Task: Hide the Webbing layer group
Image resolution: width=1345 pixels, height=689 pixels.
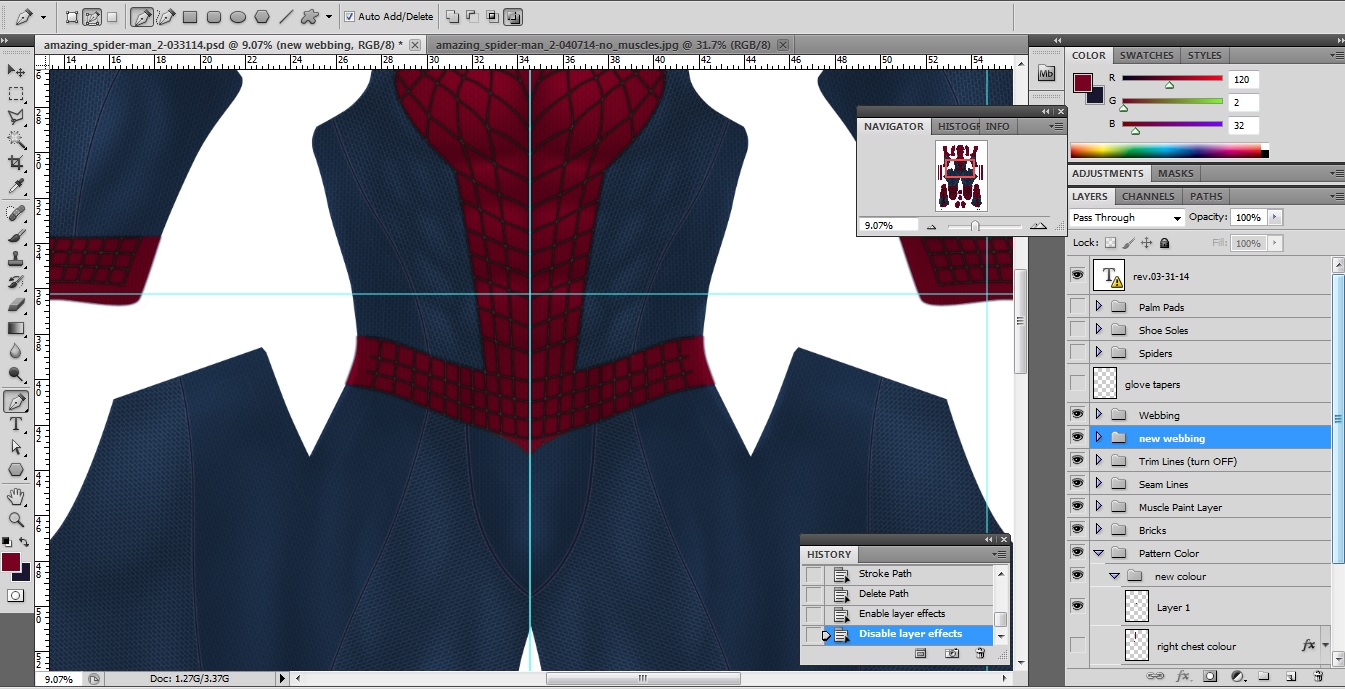Action: (x=1077, y=414)
